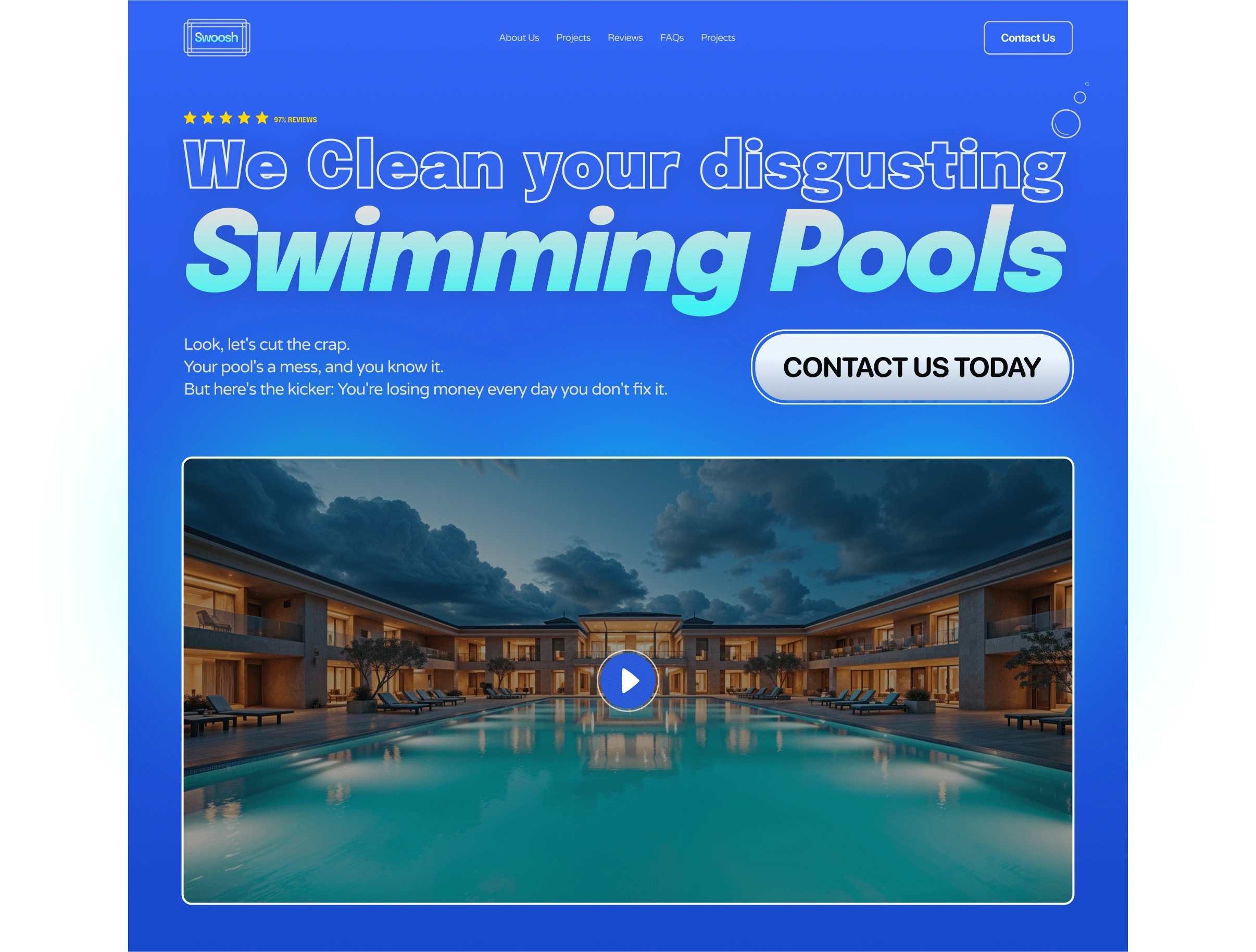Click the play button on the video

[627, 681]
